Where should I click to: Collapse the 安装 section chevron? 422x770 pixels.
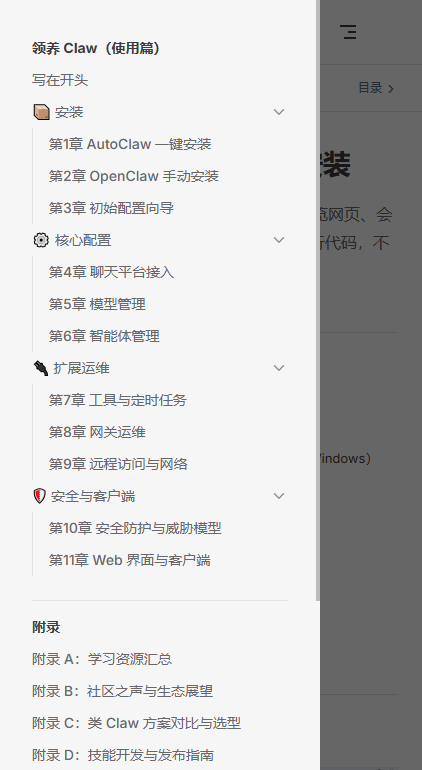(x=279, y=112)
